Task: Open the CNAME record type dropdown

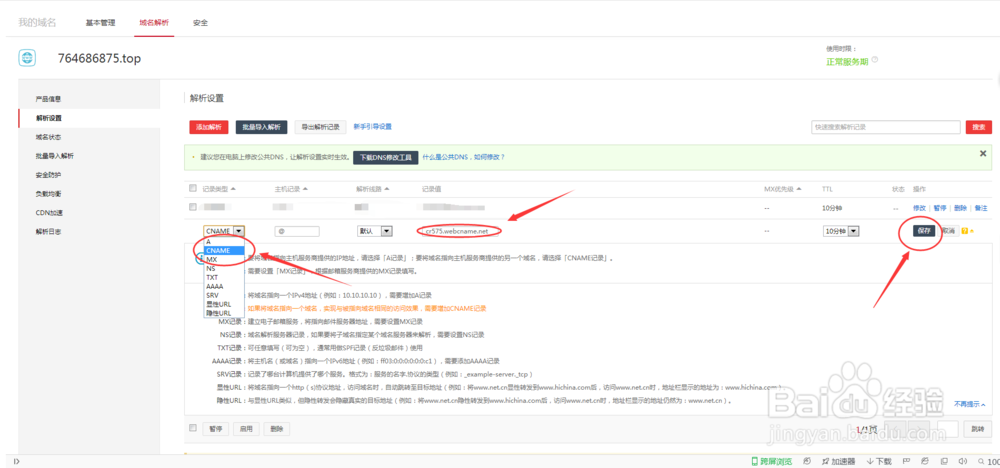Action: click(224, 231)
